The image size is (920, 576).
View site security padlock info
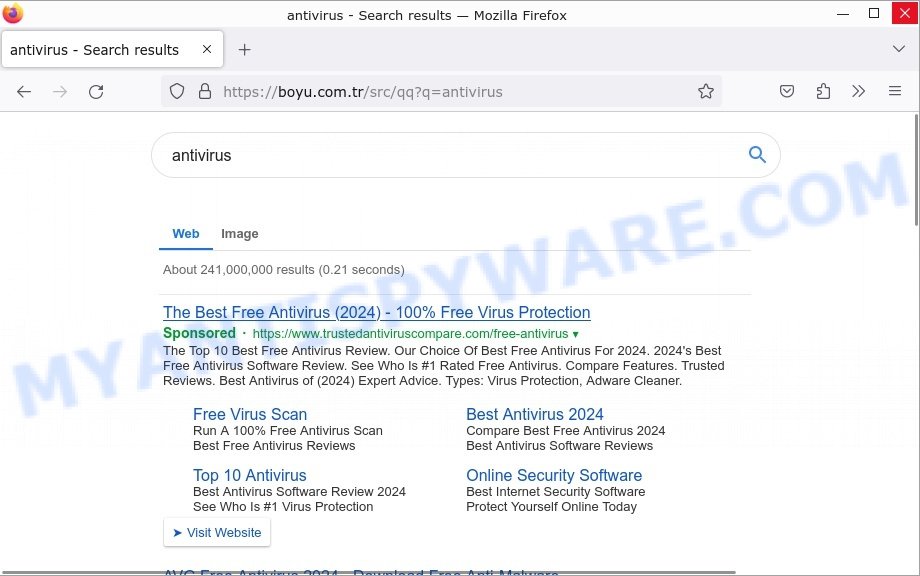205,92
